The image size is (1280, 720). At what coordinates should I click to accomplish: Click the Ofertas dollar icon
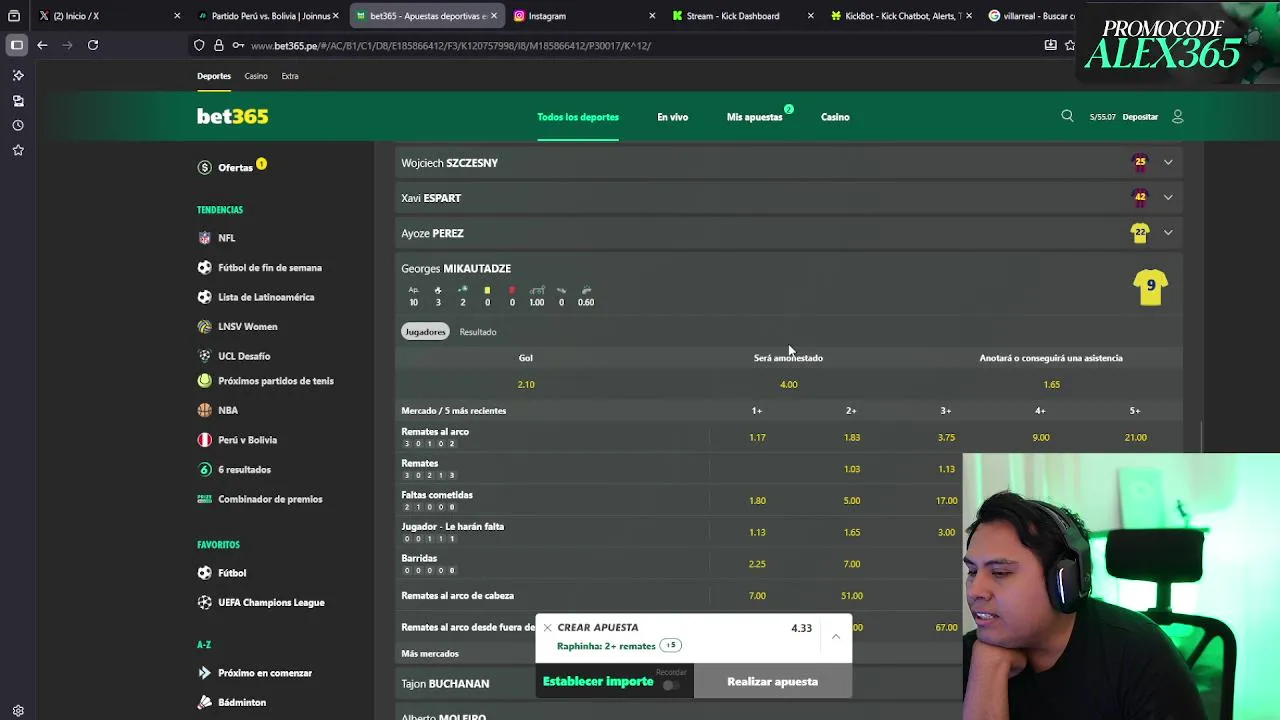[204, 167]
